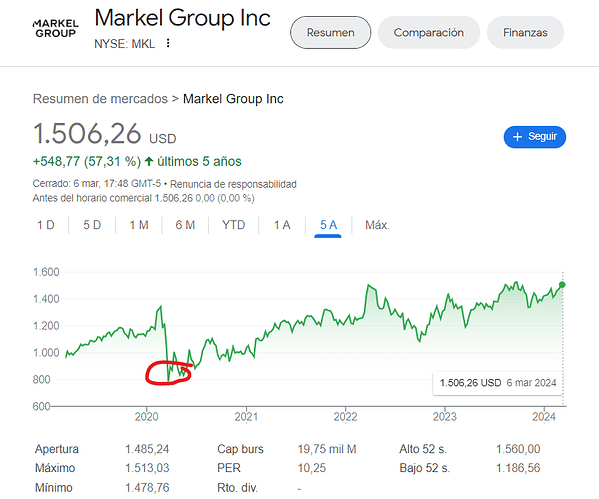This screenshot has width=599, height=499.
Task: Show the YTD chart range
Action: click(x=233, y=225)
